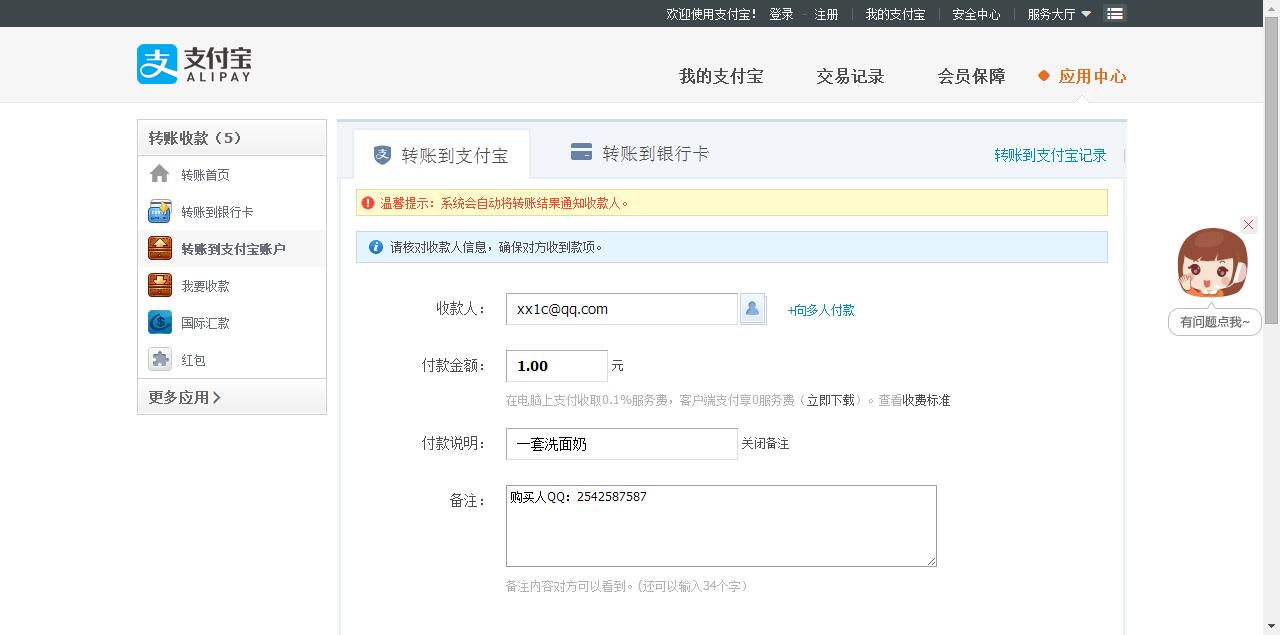This screenshot has height=635, width=1280.
Task: Go to 应用中心 navigation tab
Action: click(1092, 76)
